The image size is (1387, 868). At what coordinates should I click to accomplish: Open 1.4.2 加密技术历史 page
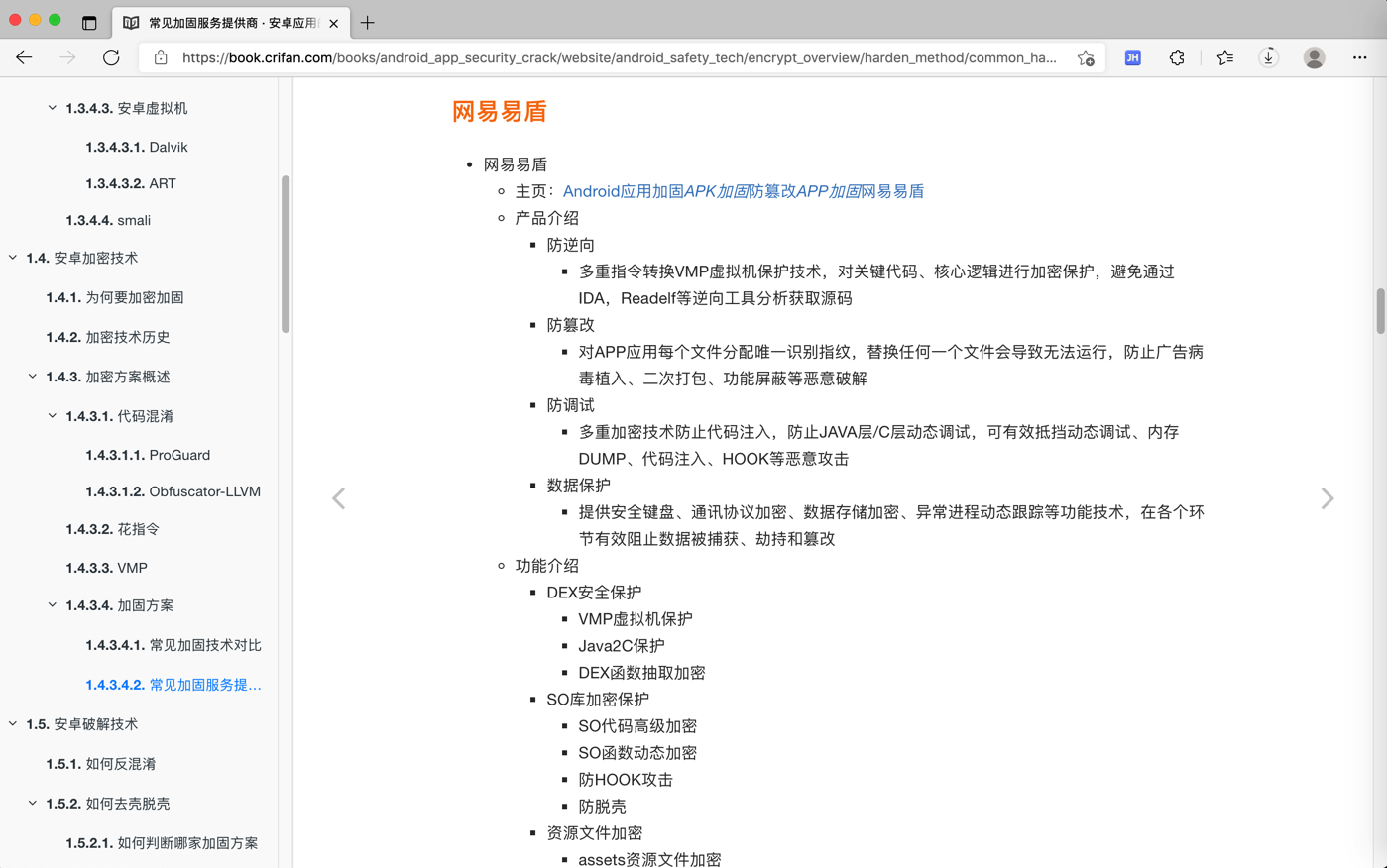[x=108, y=337]
